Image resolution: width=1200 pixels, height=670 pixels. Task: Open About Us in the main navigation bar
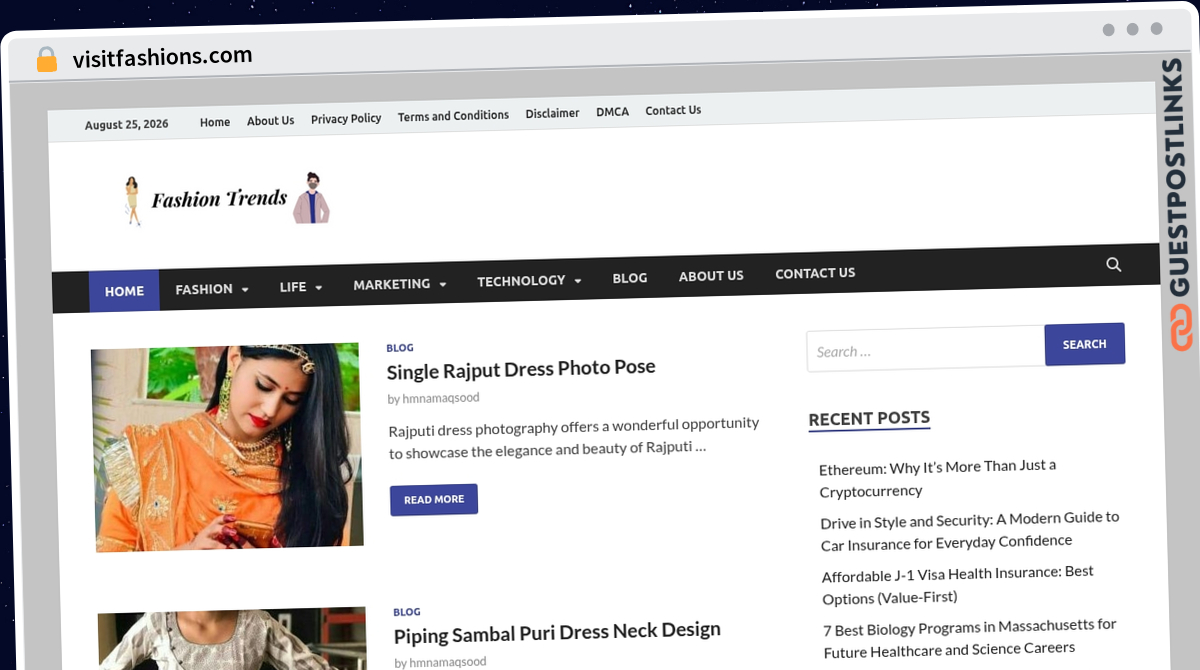tap(711, 276)
